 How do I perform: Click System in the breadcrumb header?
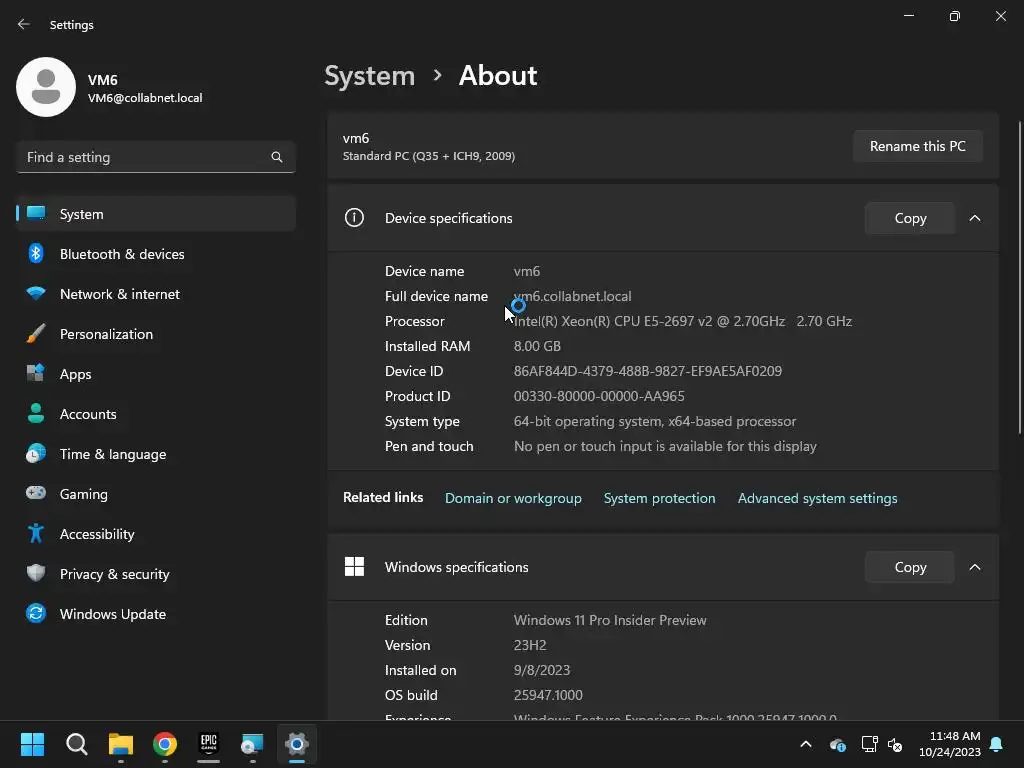click(x=370, y=76)
